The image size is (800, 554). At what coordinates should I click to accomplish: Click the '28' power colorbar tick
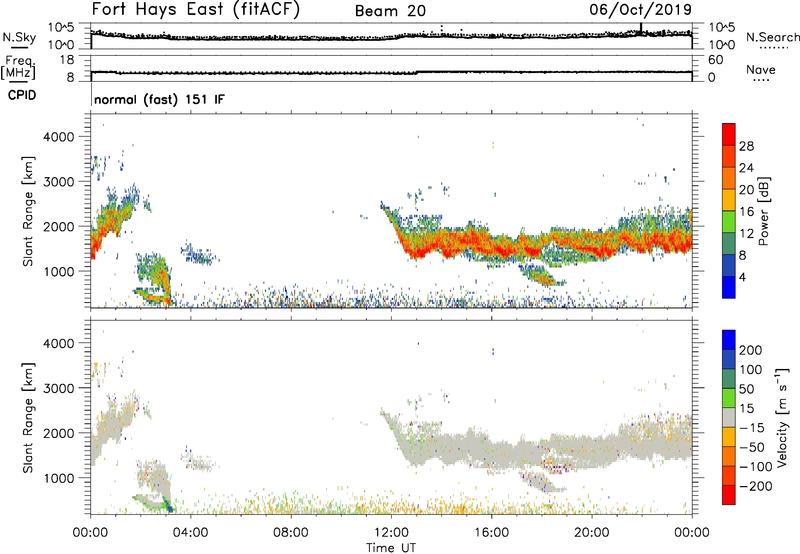[746, 146]
